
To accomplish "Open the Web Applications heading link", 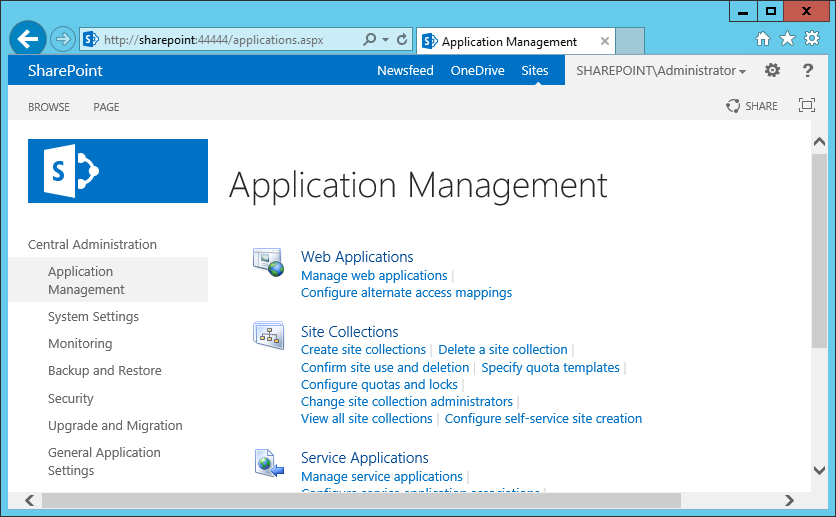I will (x=357, y=257).
